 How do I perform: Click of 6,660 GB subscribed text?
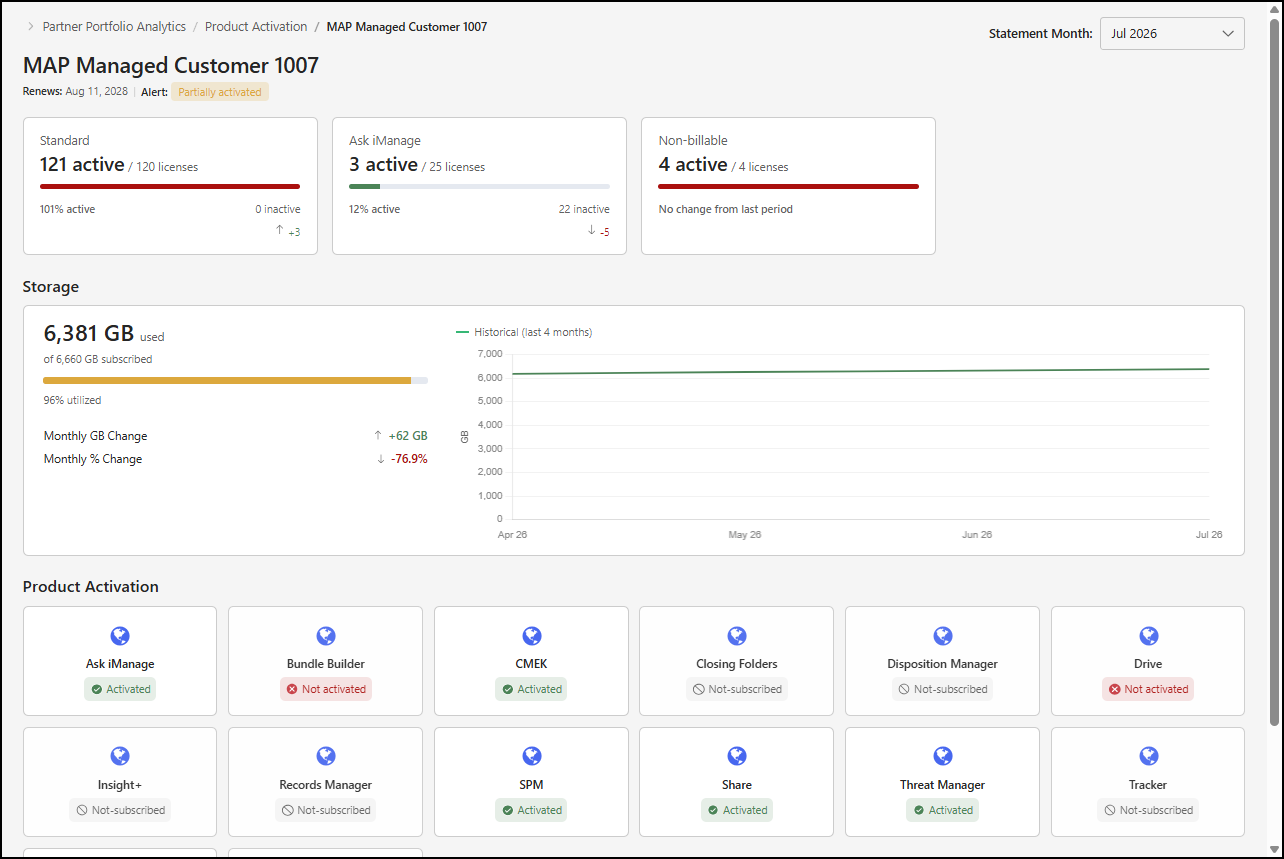pyautogui.click(x=98, y=359)
